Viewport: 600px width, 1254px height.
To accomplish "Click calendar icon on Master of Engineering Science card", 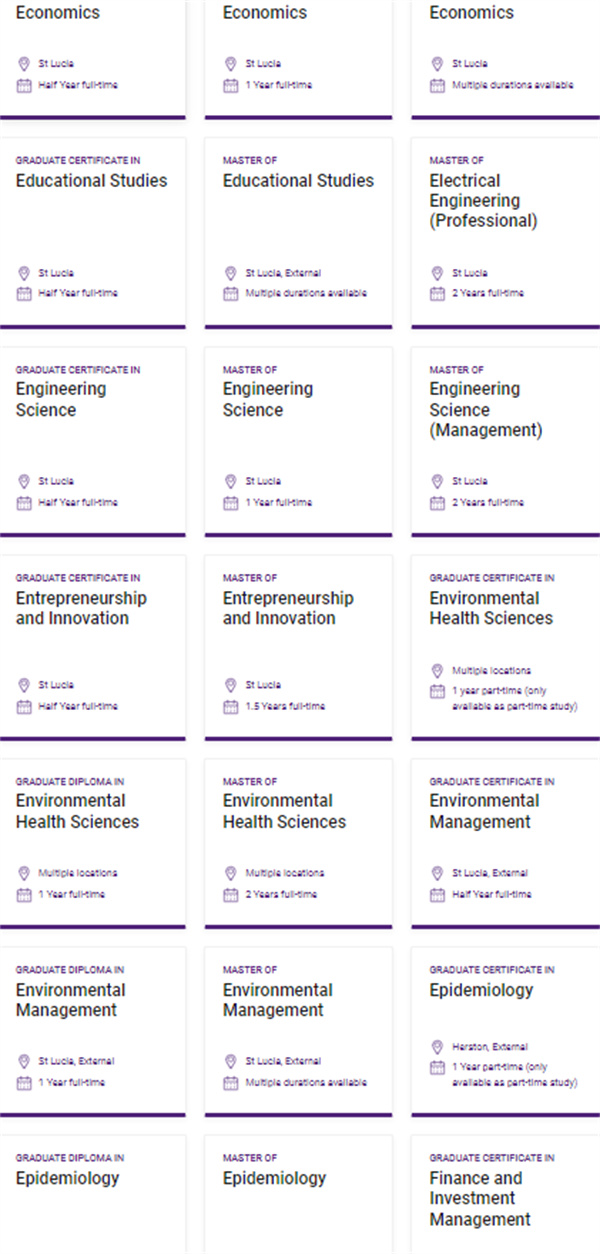I will click(230, 502).
